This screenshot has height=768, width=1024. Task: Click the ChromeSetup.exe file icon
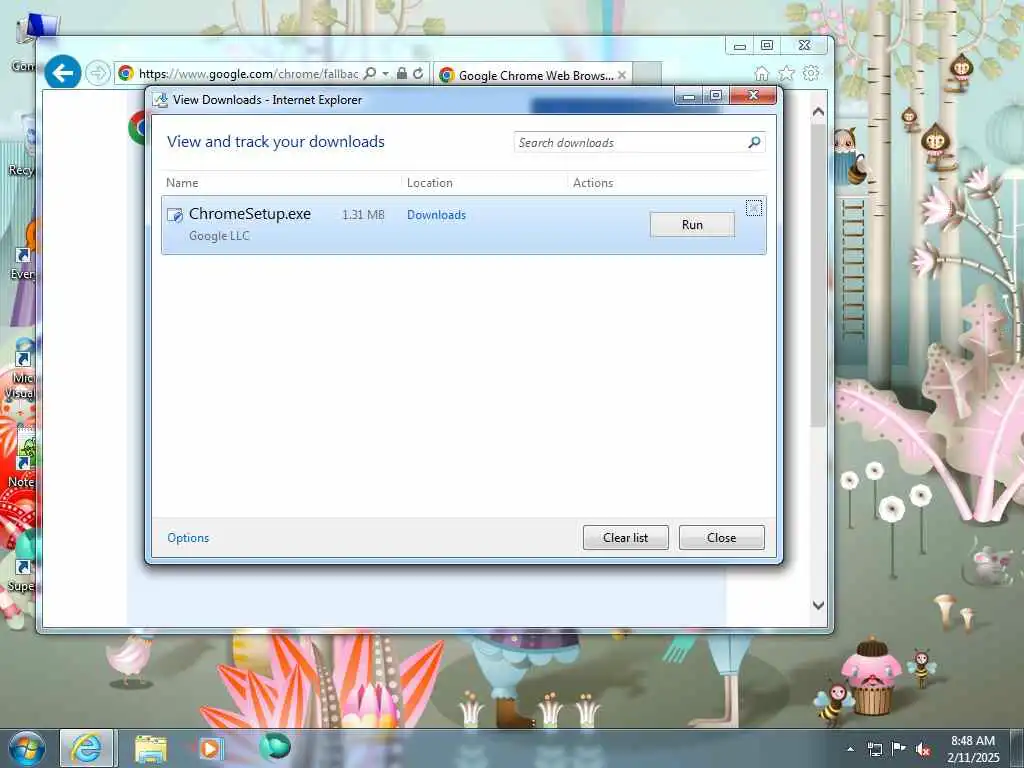coord(175,215)
